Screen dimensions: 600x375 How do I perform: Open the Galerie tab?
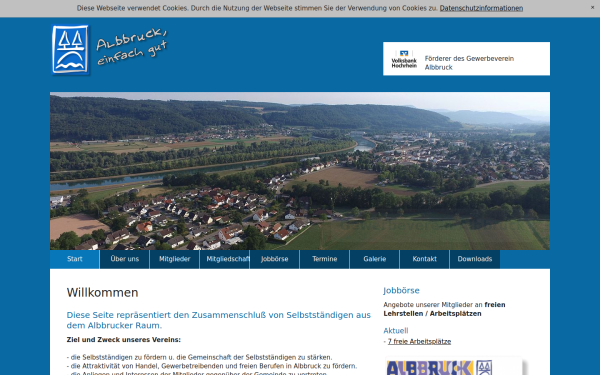[375, 259]
